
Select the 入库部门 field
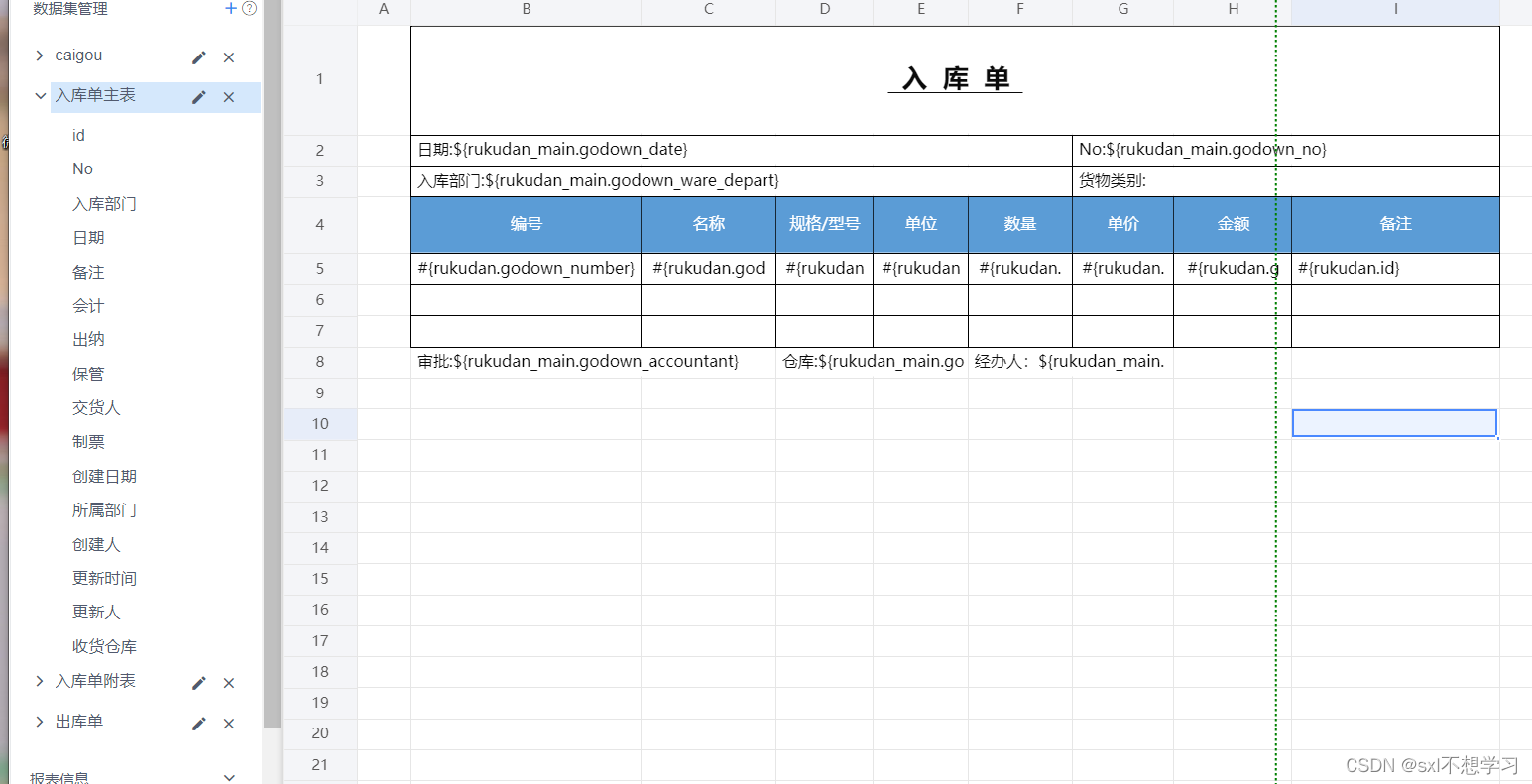point(104,203)
